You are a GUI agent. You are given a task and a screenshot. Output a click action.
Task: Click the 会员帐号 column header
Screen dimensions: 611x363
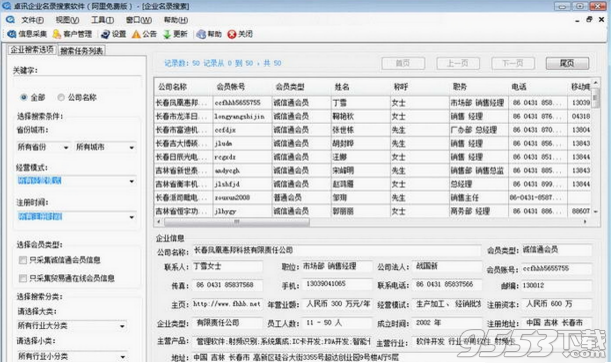click(242, 87)
